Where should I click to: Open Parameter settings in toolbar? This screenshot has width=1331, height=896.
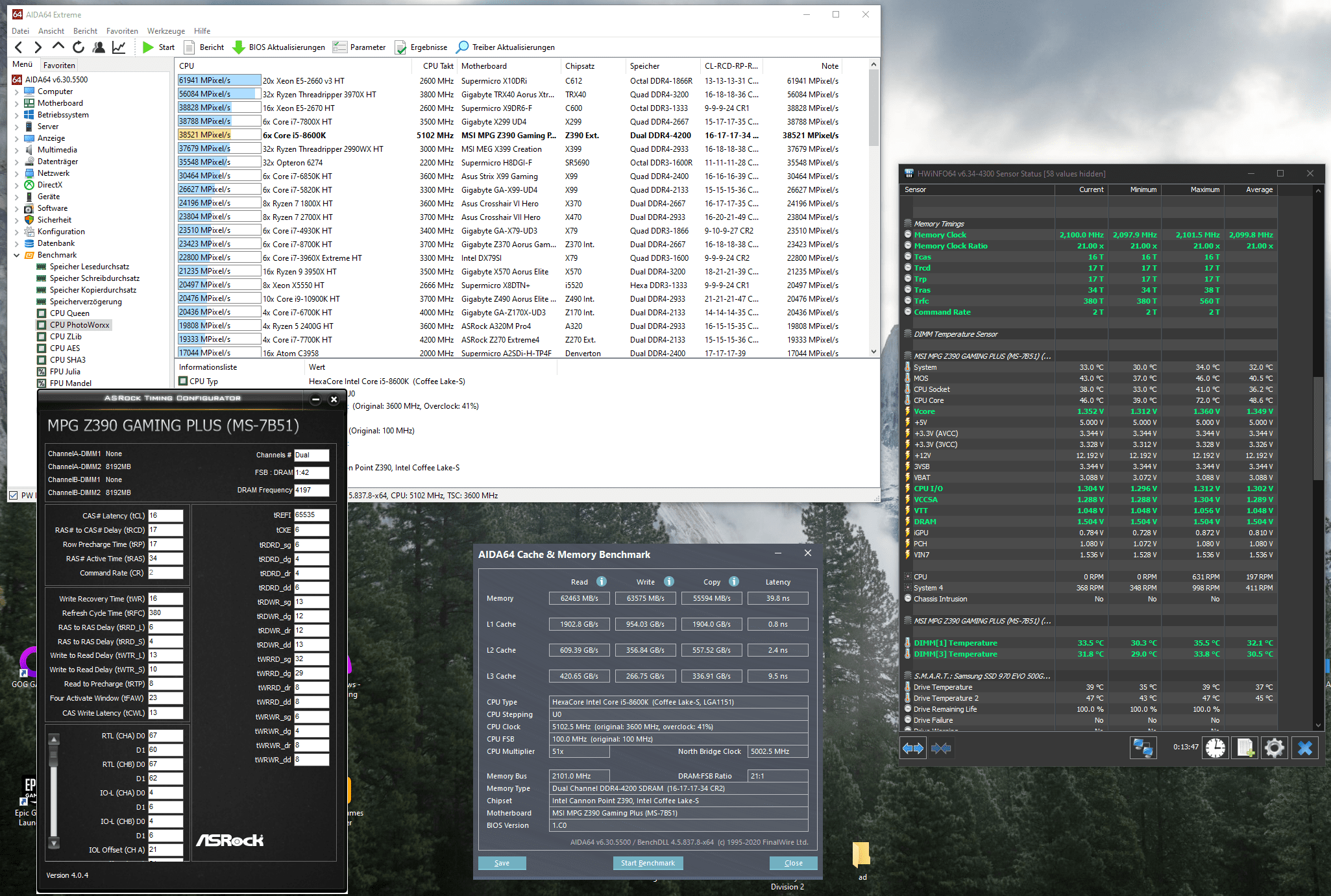[360, 47]
